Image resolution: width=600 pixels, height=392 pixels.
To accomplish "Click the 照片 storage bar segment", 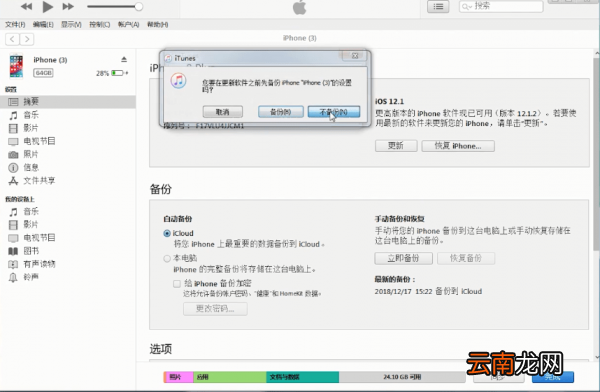I will coord(179,377).
